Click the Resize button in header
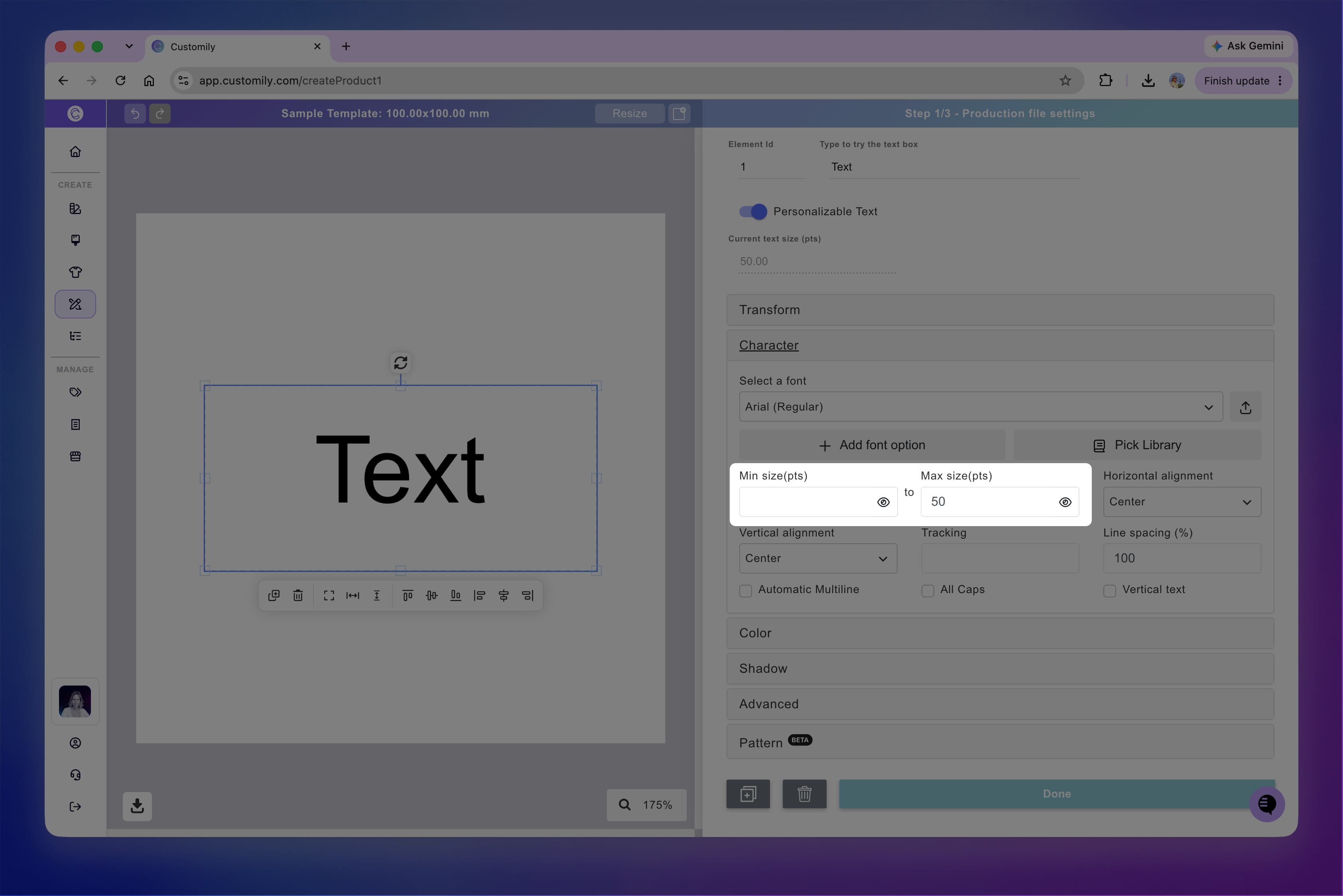The width and height of the screenshot is (1343, 896). [630, 114]
